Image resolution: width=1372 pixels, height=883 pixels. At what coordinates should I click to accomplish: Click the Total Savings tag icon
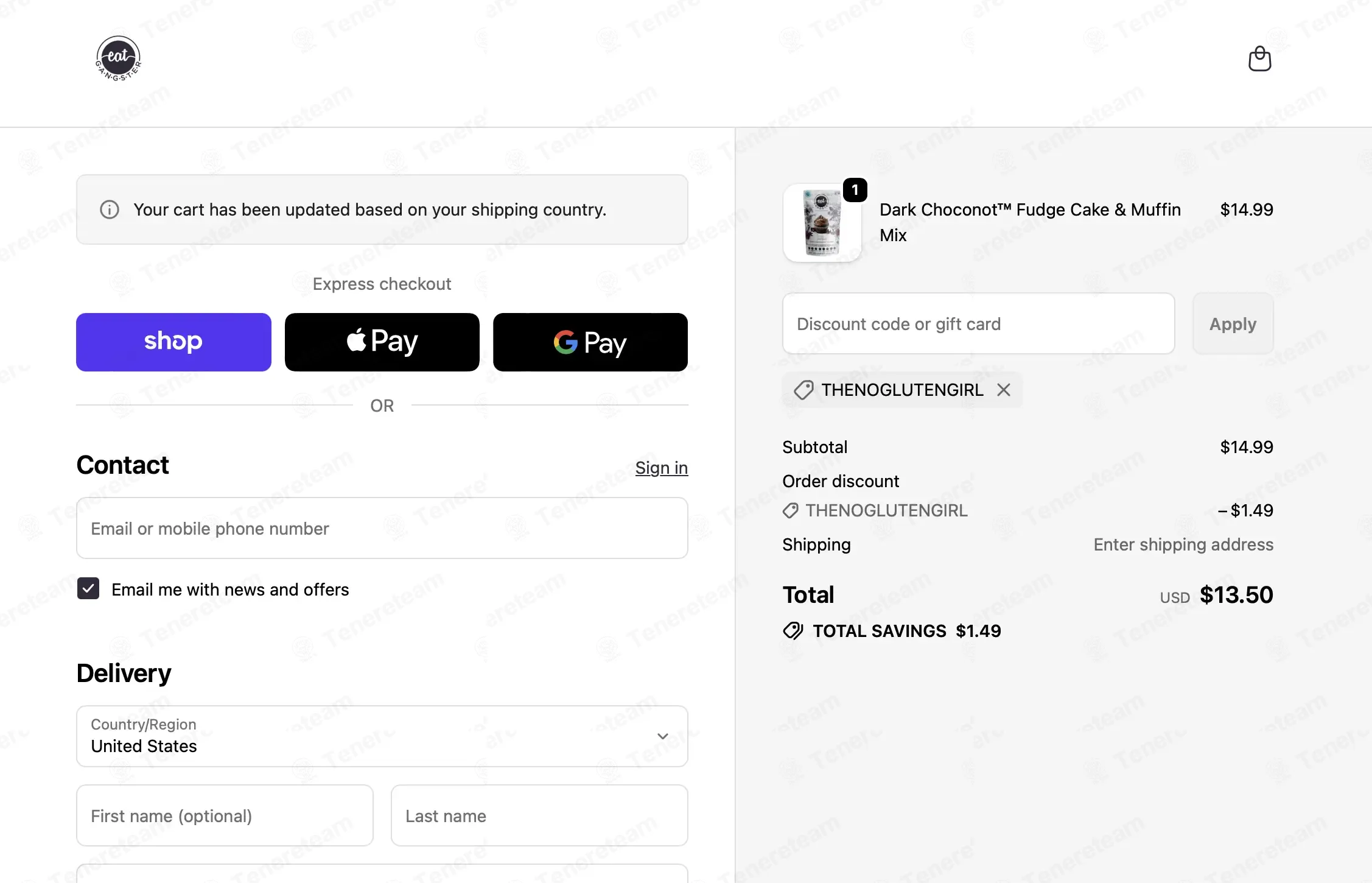(793, 631)
